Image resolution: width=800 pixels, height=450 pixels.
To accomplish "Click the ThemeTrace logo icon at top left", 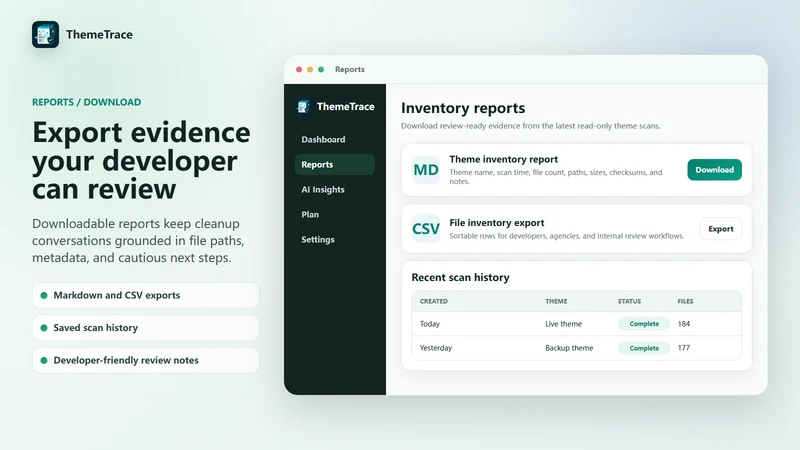I will [45, 34].
